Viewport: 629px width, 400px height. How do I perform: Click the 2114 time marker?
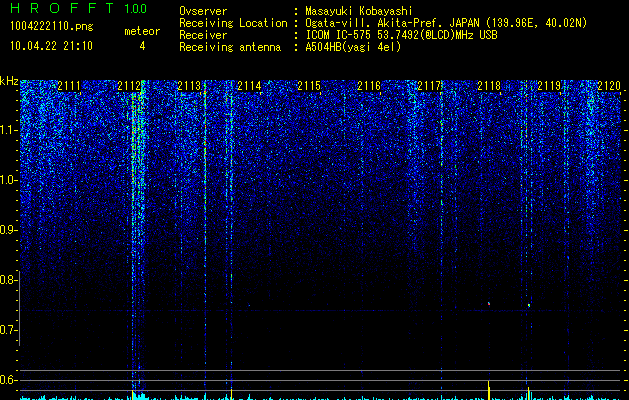point(249,86)
